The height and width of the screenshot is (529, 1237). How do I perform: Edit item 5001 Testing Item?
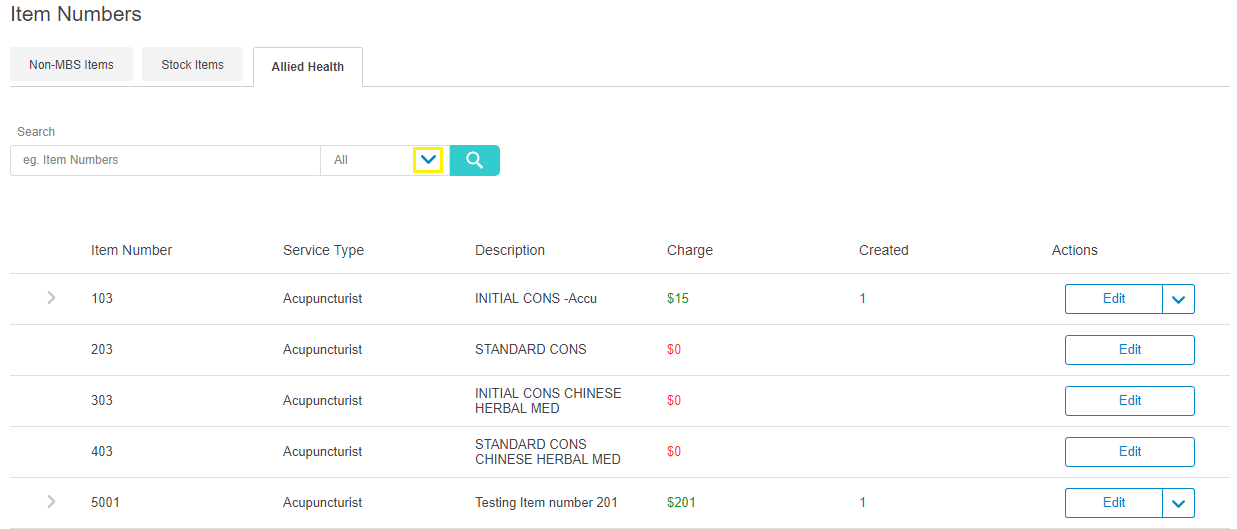coord(1114,503)
